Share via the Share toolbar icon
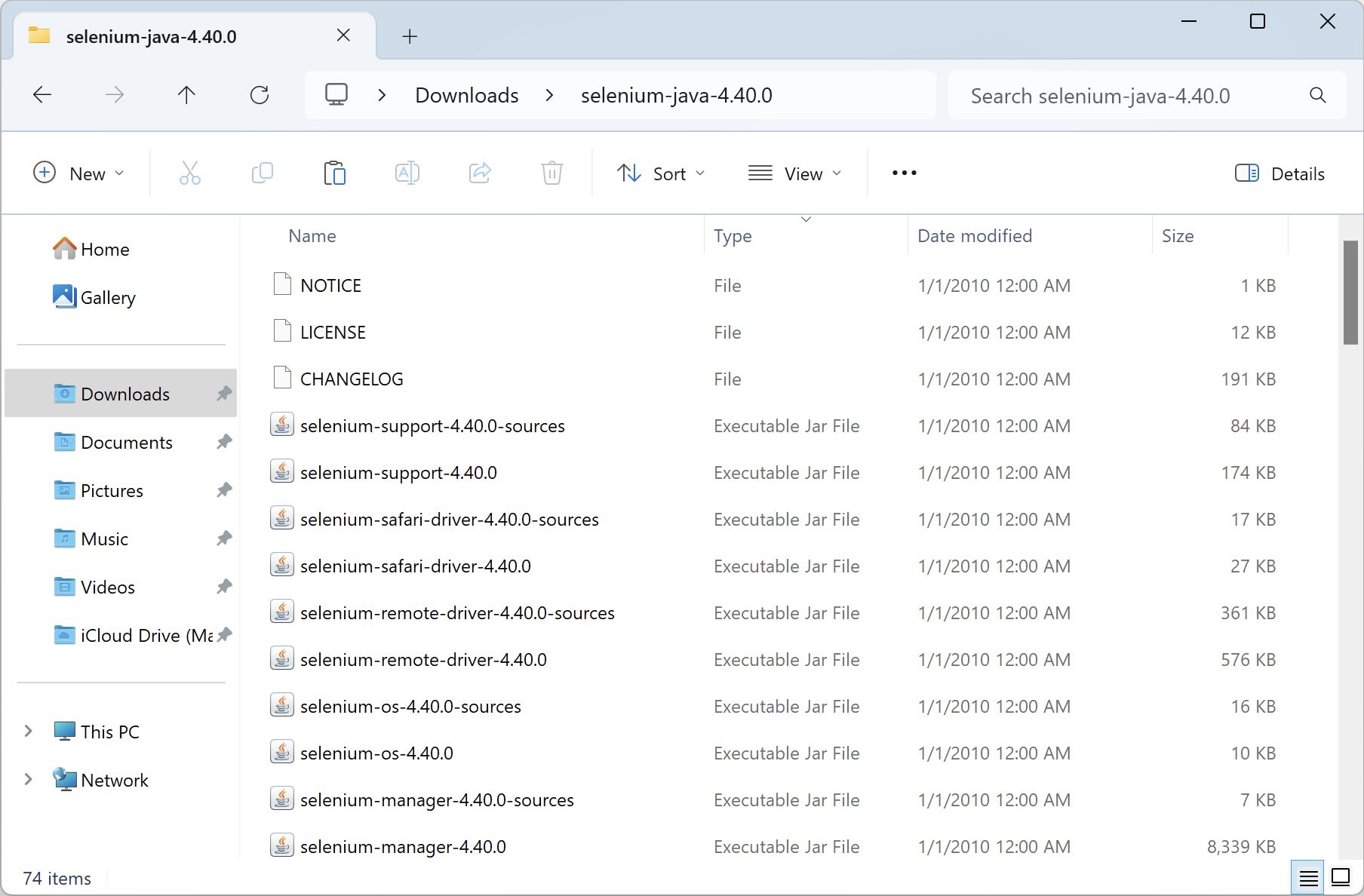 [480, 173]
